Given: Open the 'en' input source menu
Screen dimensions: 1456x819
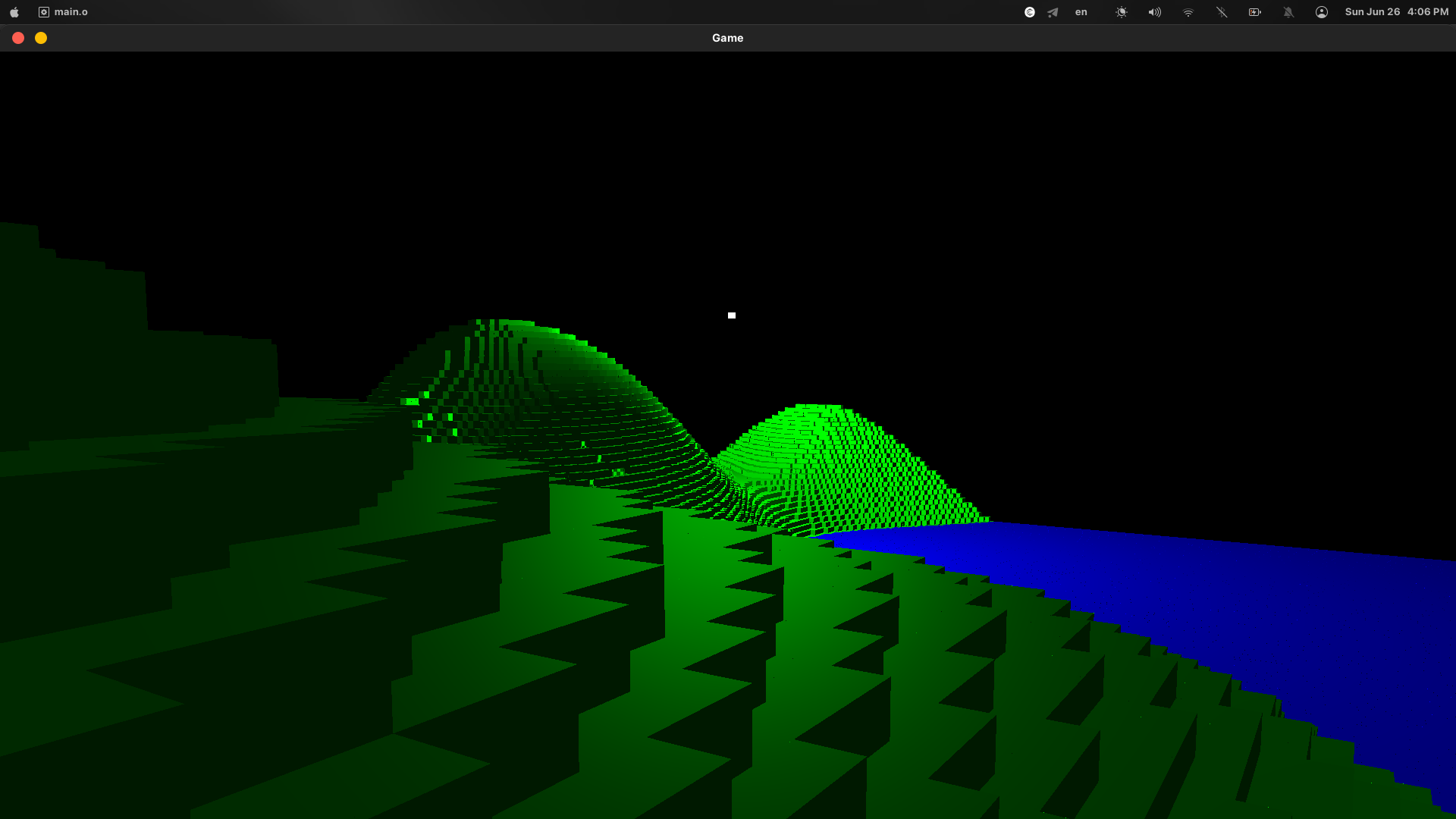Looking at the screenshot, I should 1081,12.
